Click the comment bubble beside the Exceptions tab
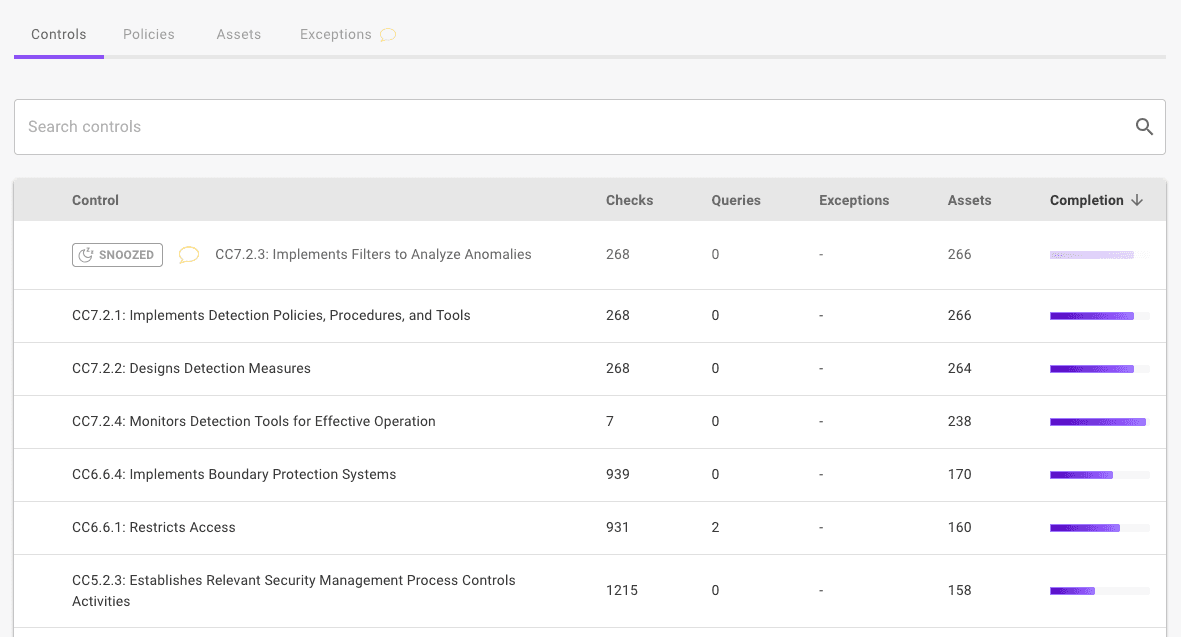Image resolution: width=1181 pixels, height=637 pixels. [388, 33]
